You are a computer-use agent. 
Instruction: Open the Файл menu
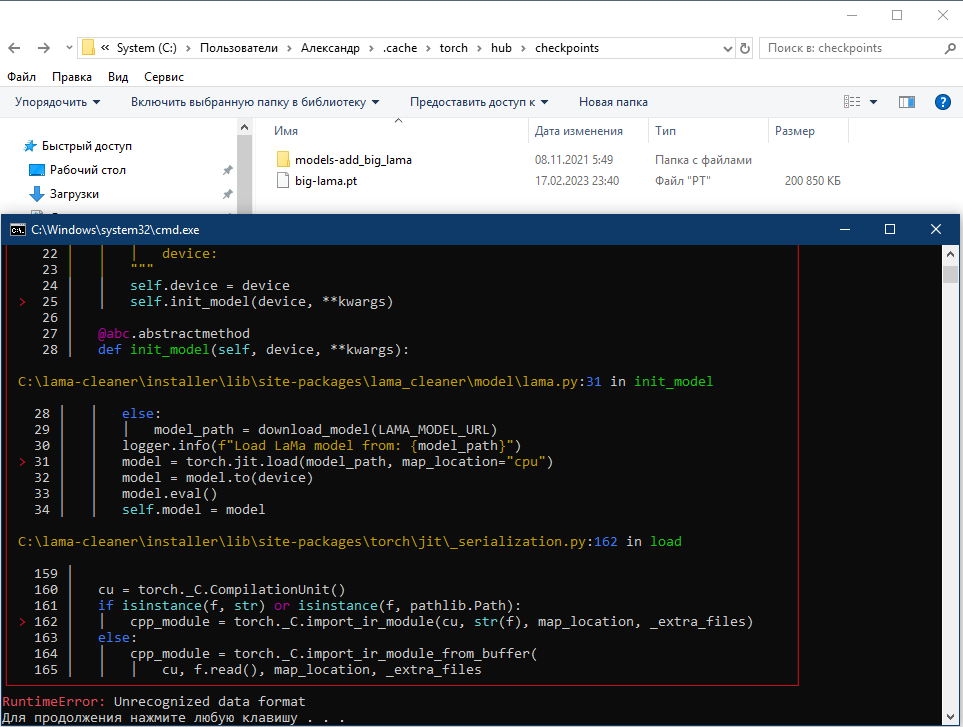coord(22,76)
